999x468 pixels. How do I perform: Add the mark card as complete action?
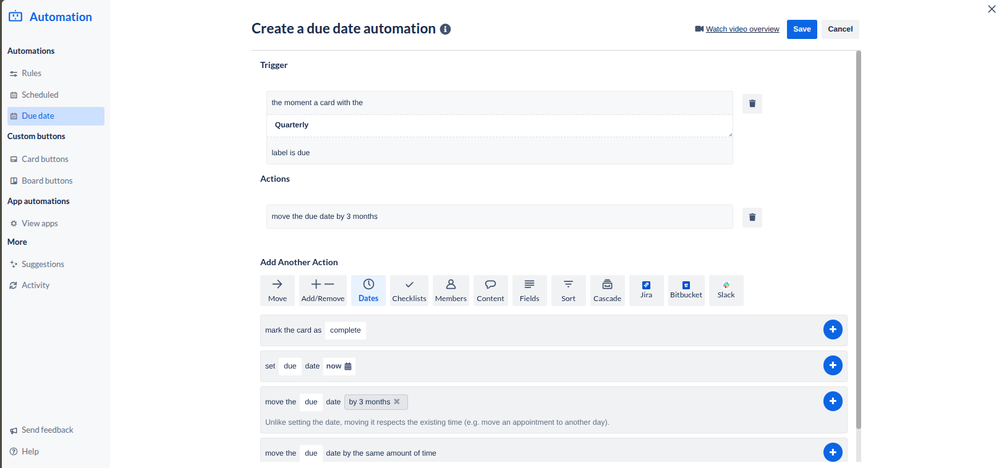pyautogui.click(x=833, y=330)
